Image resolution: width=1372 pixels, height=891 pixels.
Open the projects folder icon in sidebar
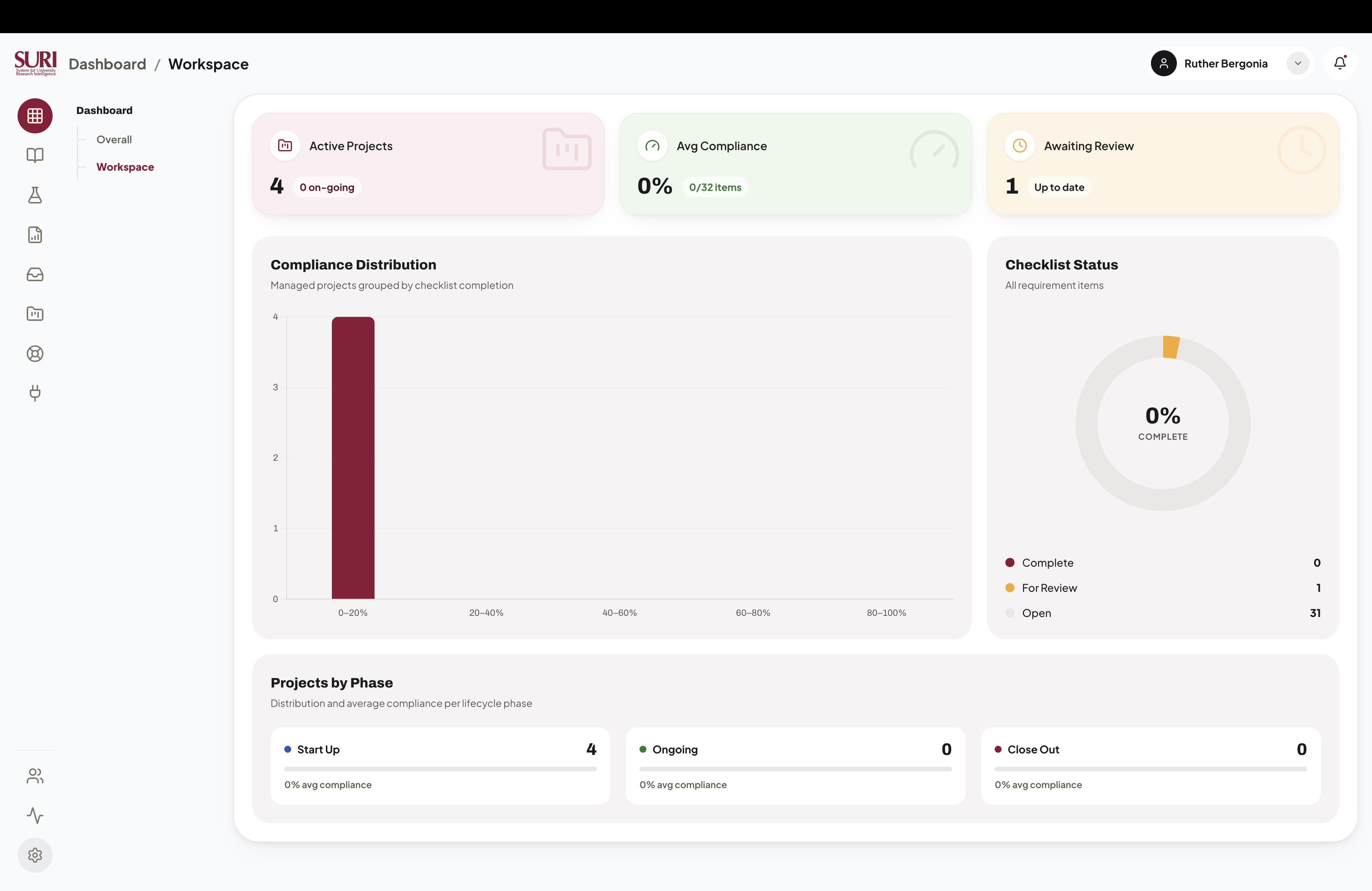[x=35, y=314]
